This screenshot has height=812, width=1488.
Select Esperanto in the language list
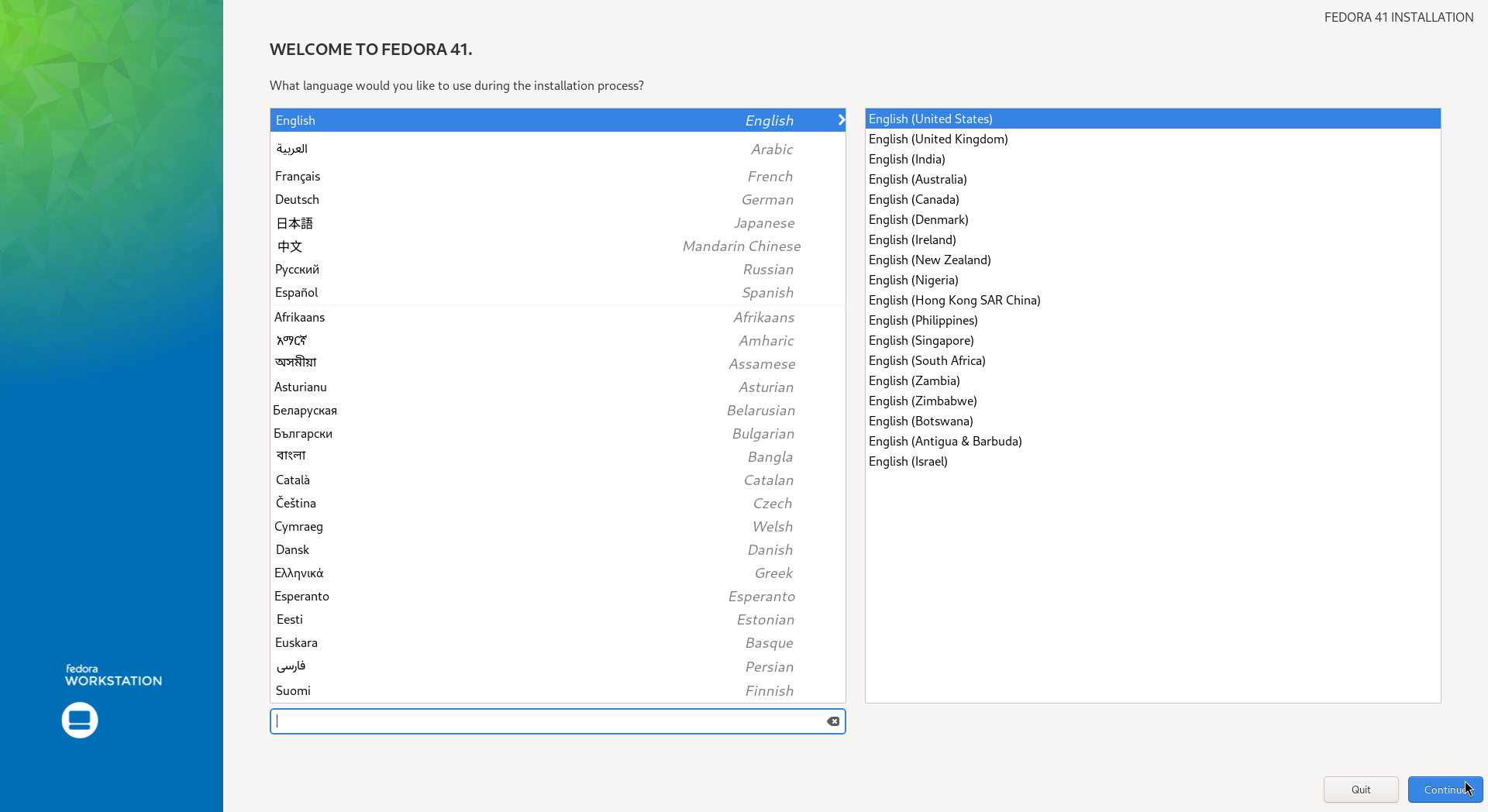tap(557, 597)
